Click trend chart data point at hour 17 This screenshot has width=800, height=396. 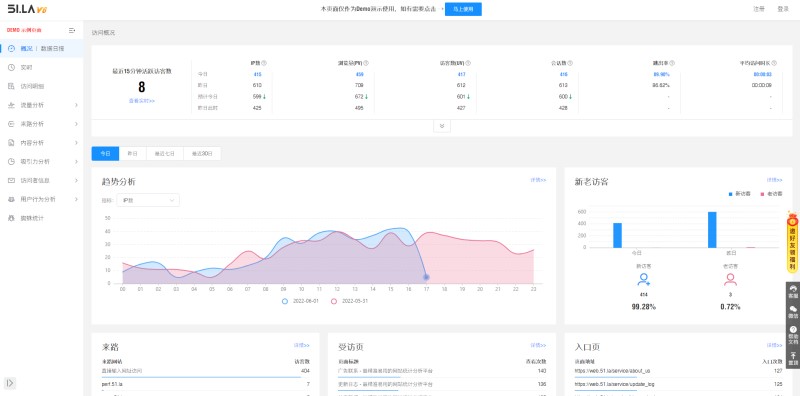click(x=426, y=277)
